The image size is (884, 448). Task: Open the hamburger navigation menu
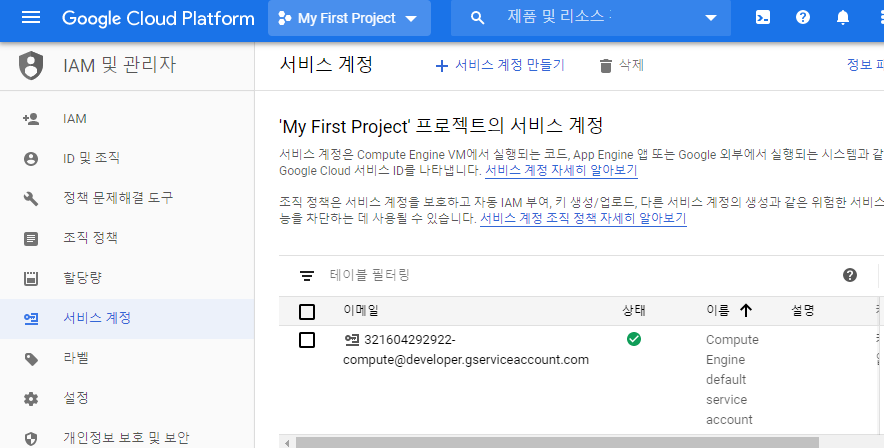pyautogui.click(x=30, y=17)
